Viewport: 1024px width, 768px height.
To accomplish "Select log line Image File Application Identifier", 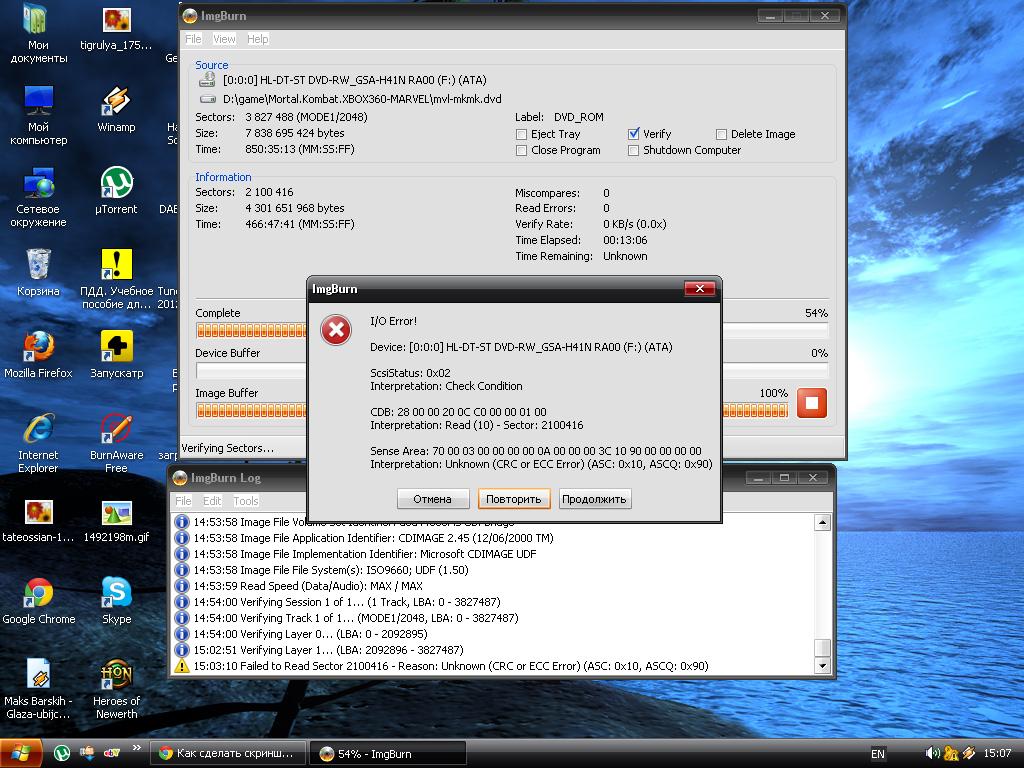I will [x=374, y=538].
